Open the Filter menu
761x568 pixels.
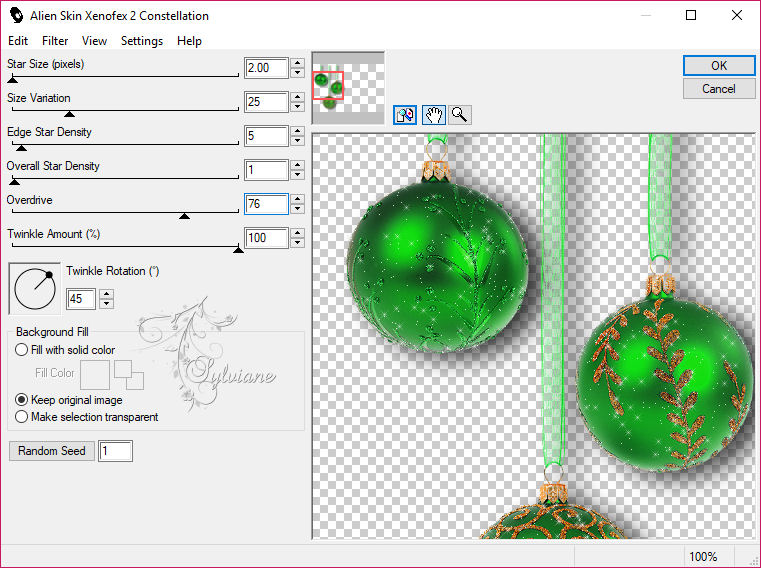click(x=55, y=41)
